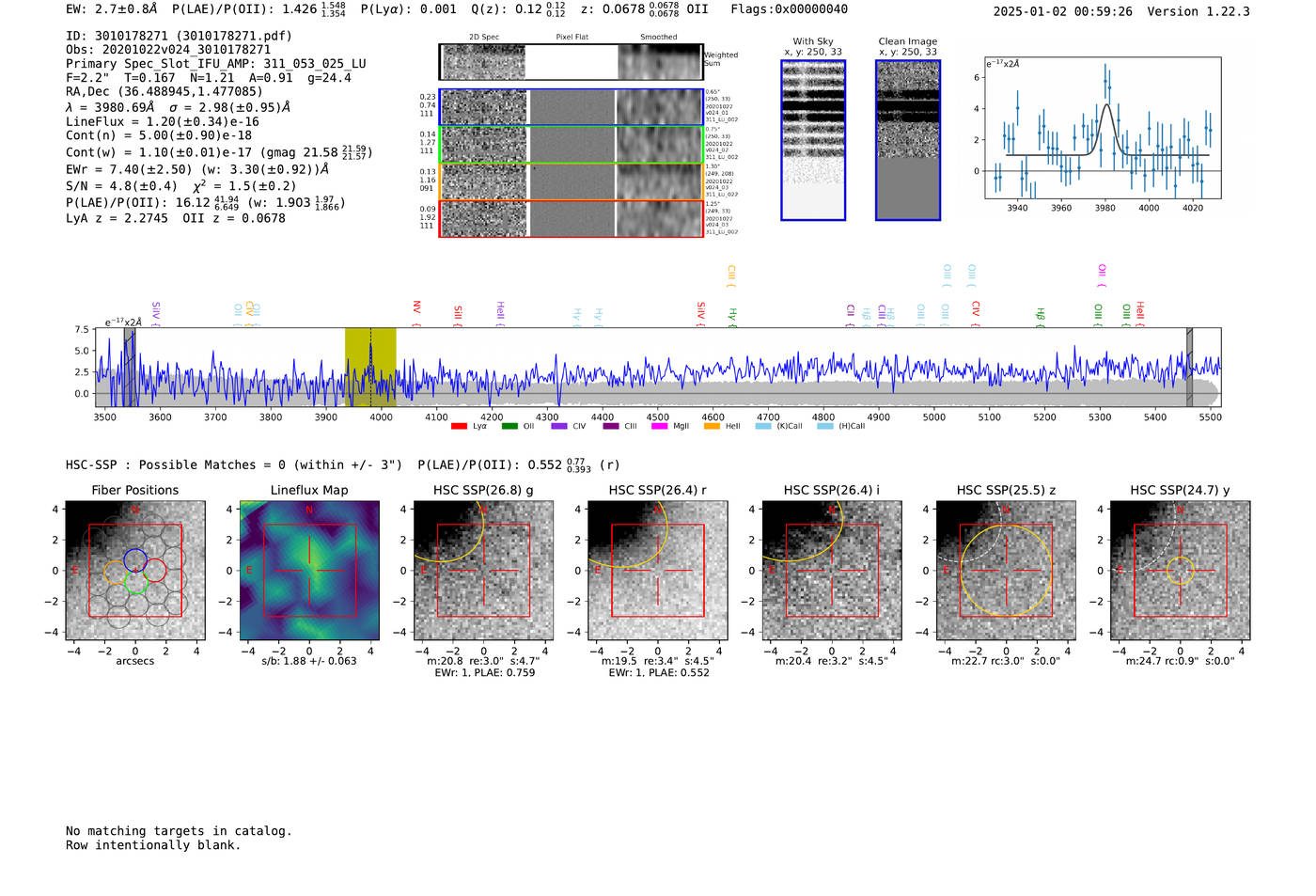Open the HSC SSP(26.4) i image
The width and height of the screenshot is (1316, 896).
pyautogui.click(x=832, y=571)
